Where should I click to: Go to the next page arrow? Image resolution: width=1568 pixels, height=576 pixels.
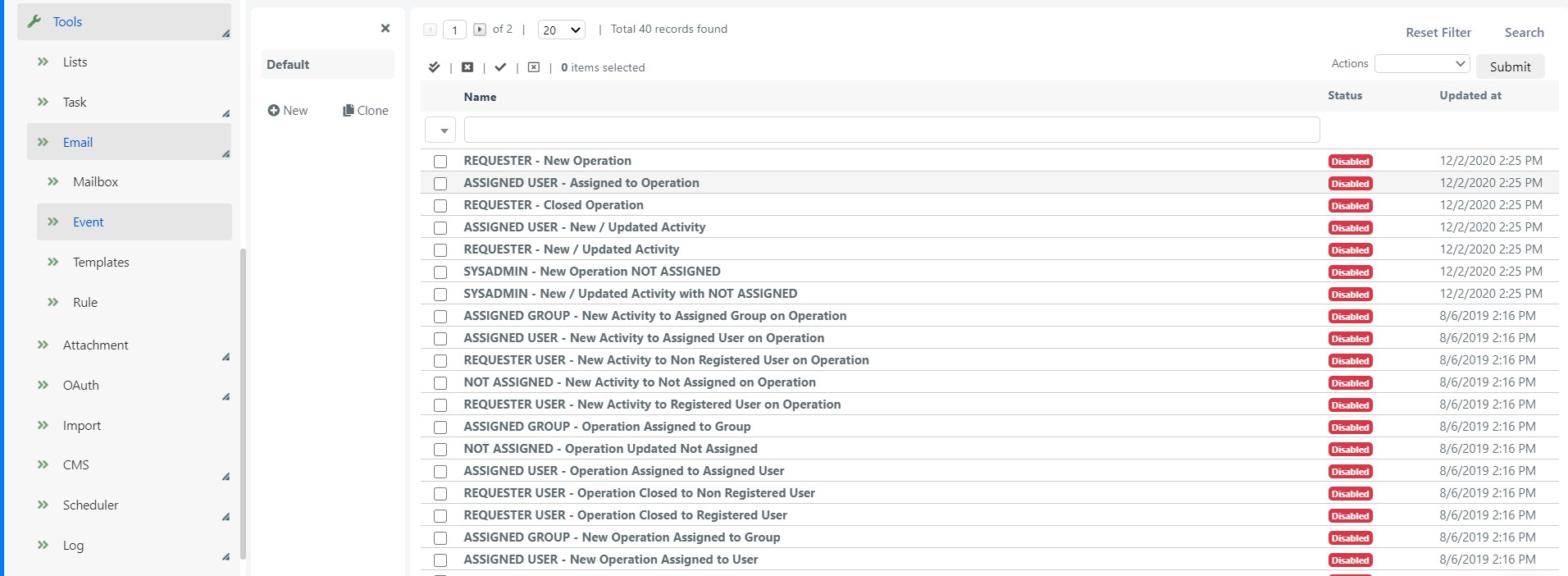480,30
